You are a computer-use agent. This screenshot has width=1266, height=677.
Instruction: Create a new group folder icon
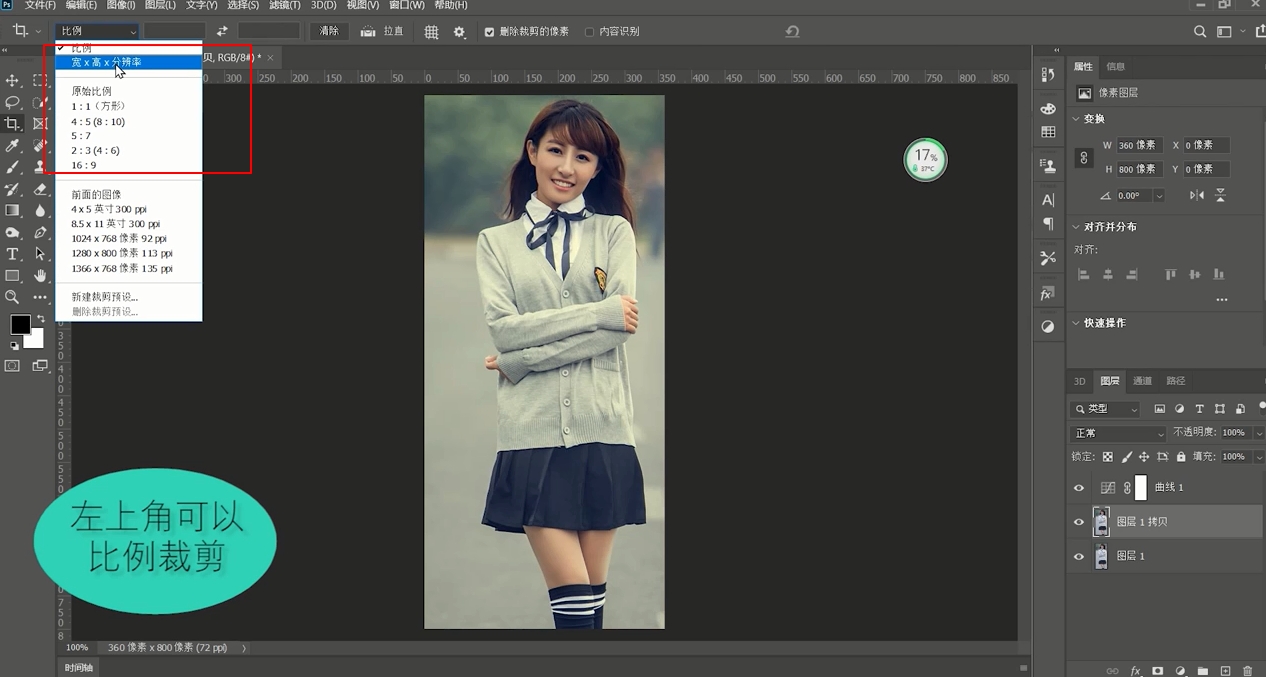pos(1203,671)
